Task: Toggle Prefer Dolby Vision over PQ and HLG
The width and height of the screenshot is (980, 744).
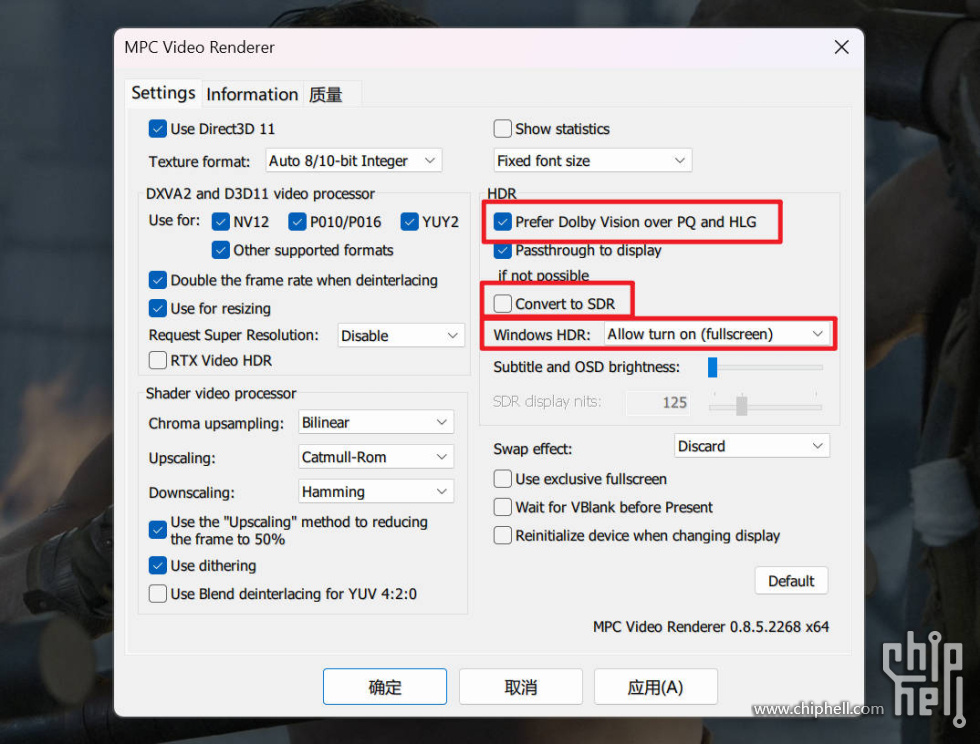Action: tap(502, 222)
